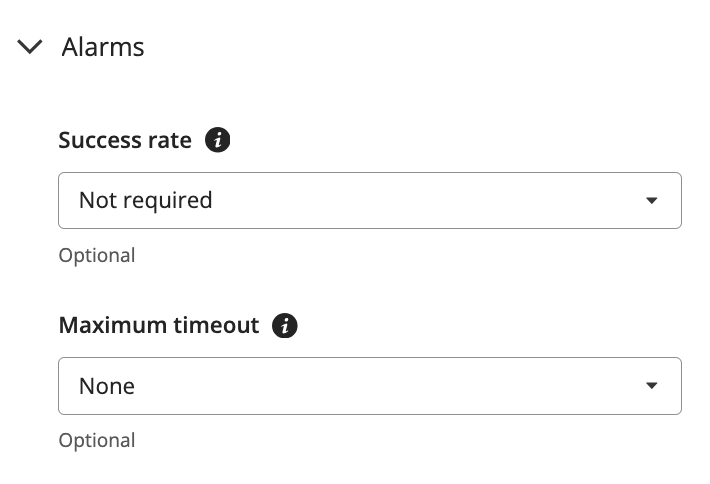Screen dimensions: 710x484
Task: Click the circled 'i' beside Maximum timeout
Action: (x=285, y=326)
